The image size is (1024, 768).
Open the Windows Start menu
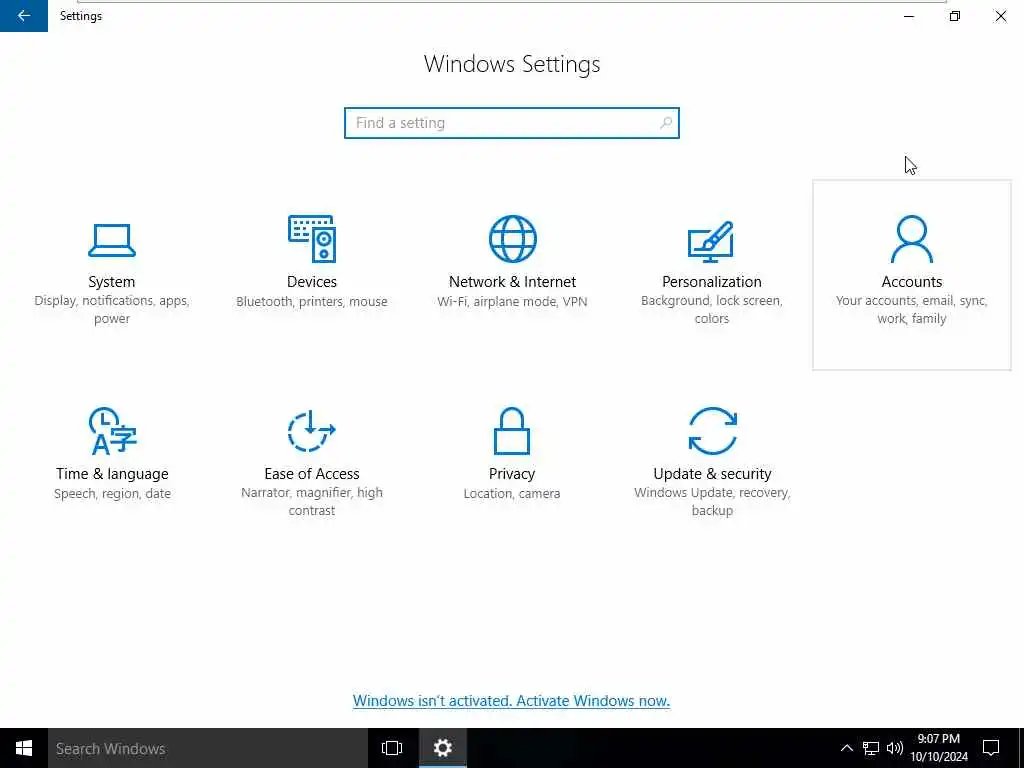[x=24, y=748]
